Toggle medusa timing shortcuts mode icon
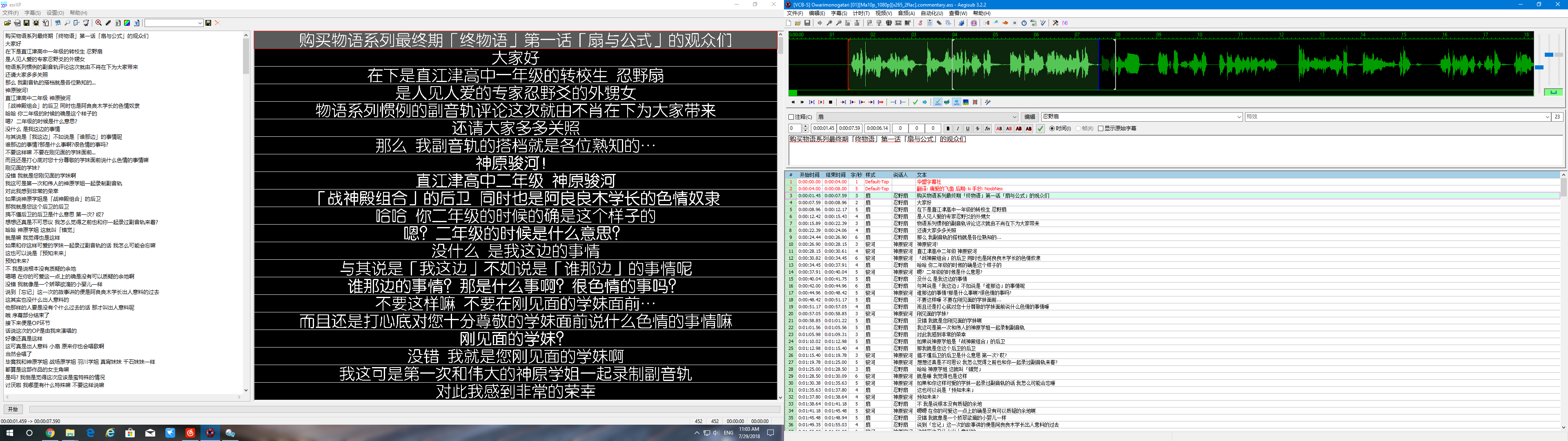This screenshot has height=441, width=1568. click(975, 102)
